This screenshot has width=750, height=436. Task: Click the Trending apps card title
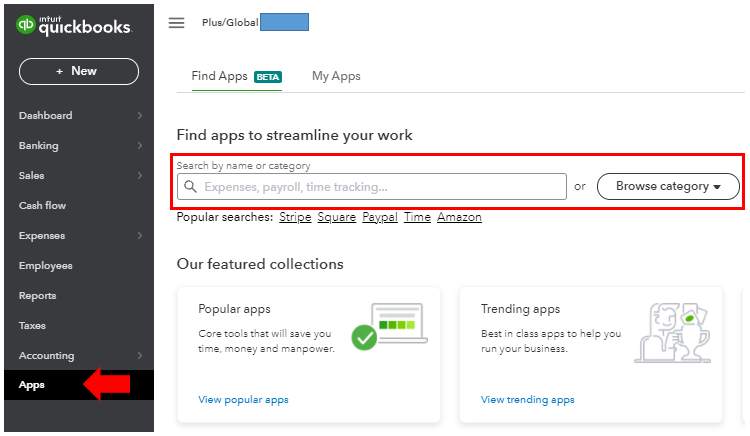point(520,309)
